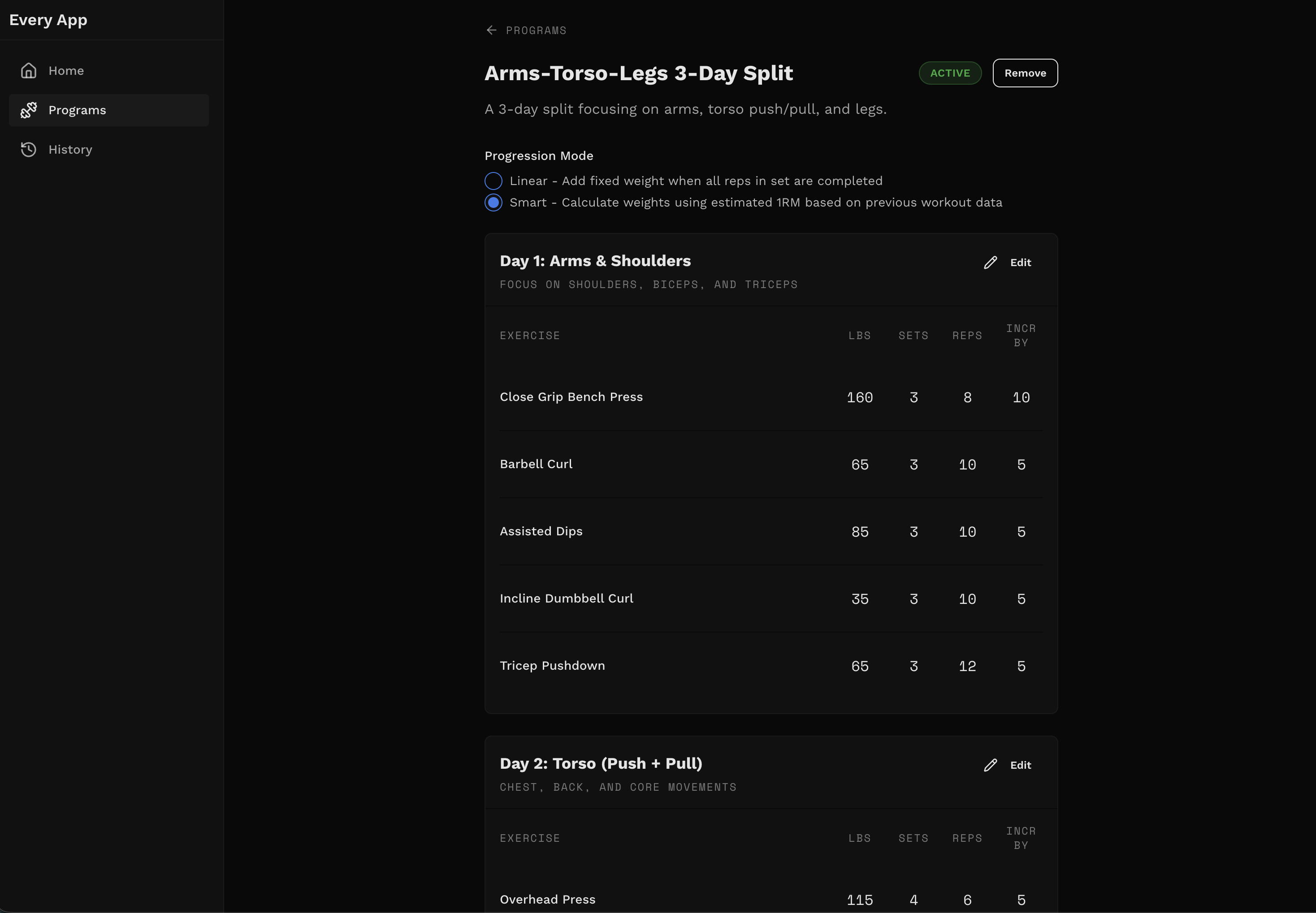Click the back arrow beside PROGRAMS
The height and width of the screenshot is (913, 1316).
[x=491, y=30]
